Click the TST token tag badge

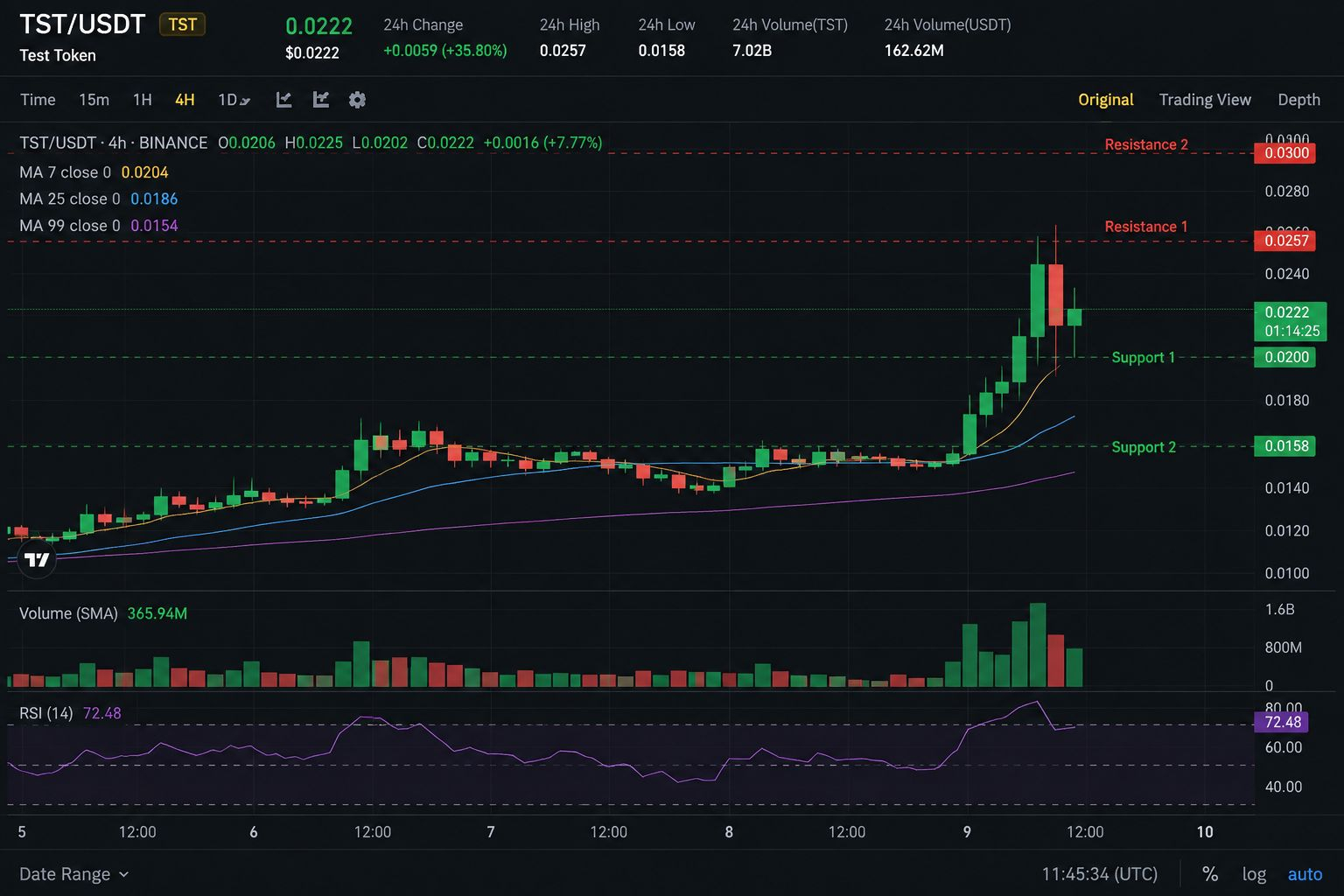pyautogui.click(x=182, y=24)
